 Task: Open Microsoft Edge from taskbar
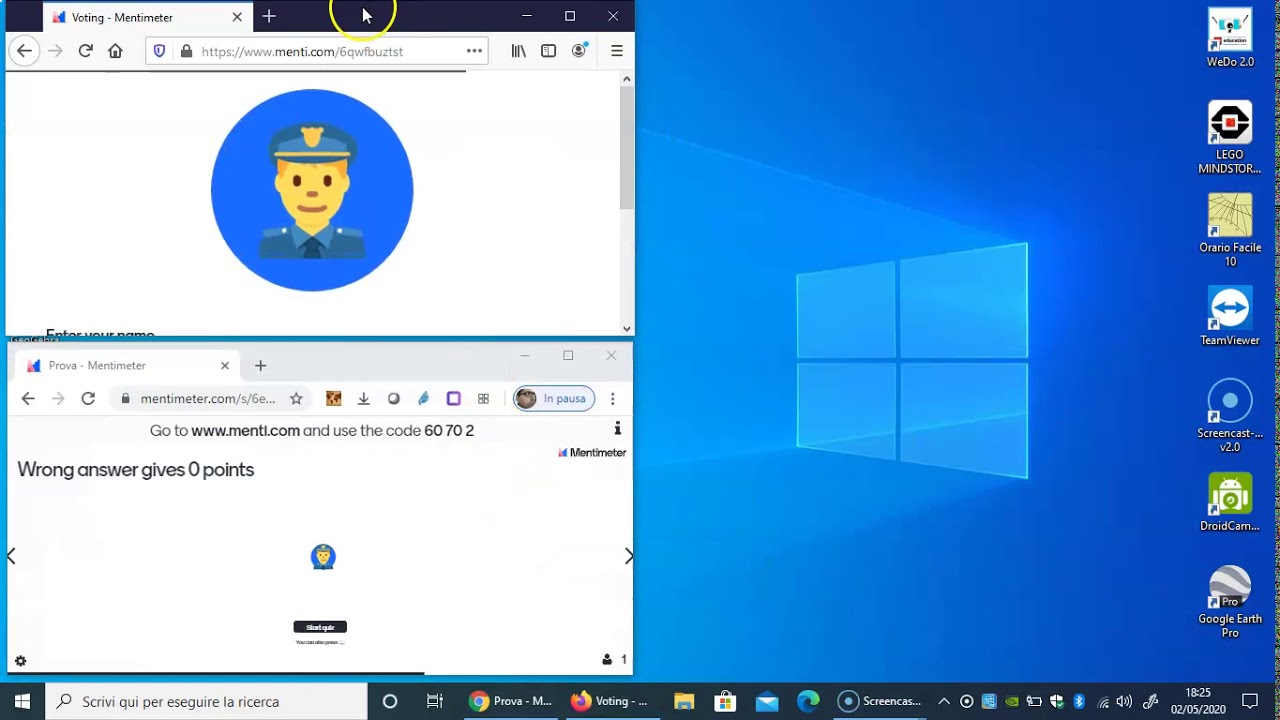click(808, 701)
